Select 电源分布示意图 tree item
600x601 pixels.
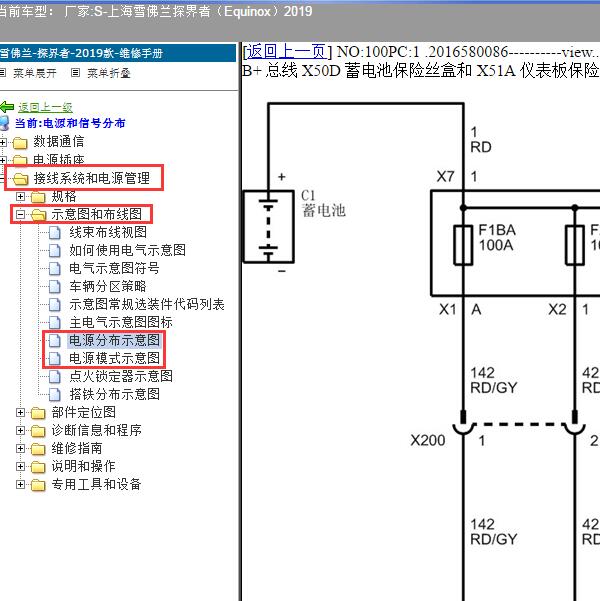(x=114, y=340)
